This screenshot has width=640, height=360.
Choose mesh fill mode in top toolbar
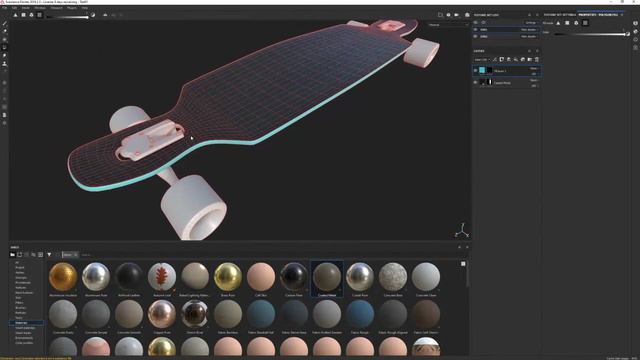click(31, 15)
